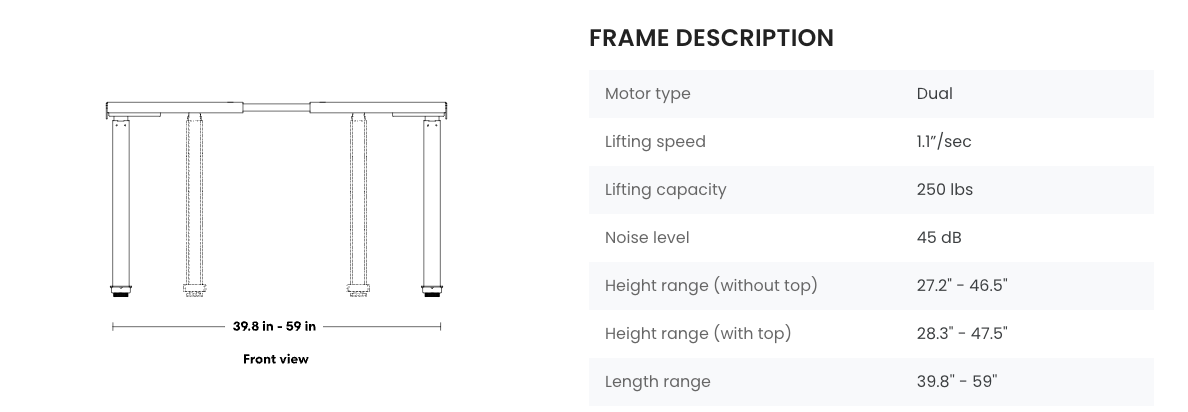1188x412 pixels.
Task: Select the Lifting capacity label
Action: [x=665, y=190]
